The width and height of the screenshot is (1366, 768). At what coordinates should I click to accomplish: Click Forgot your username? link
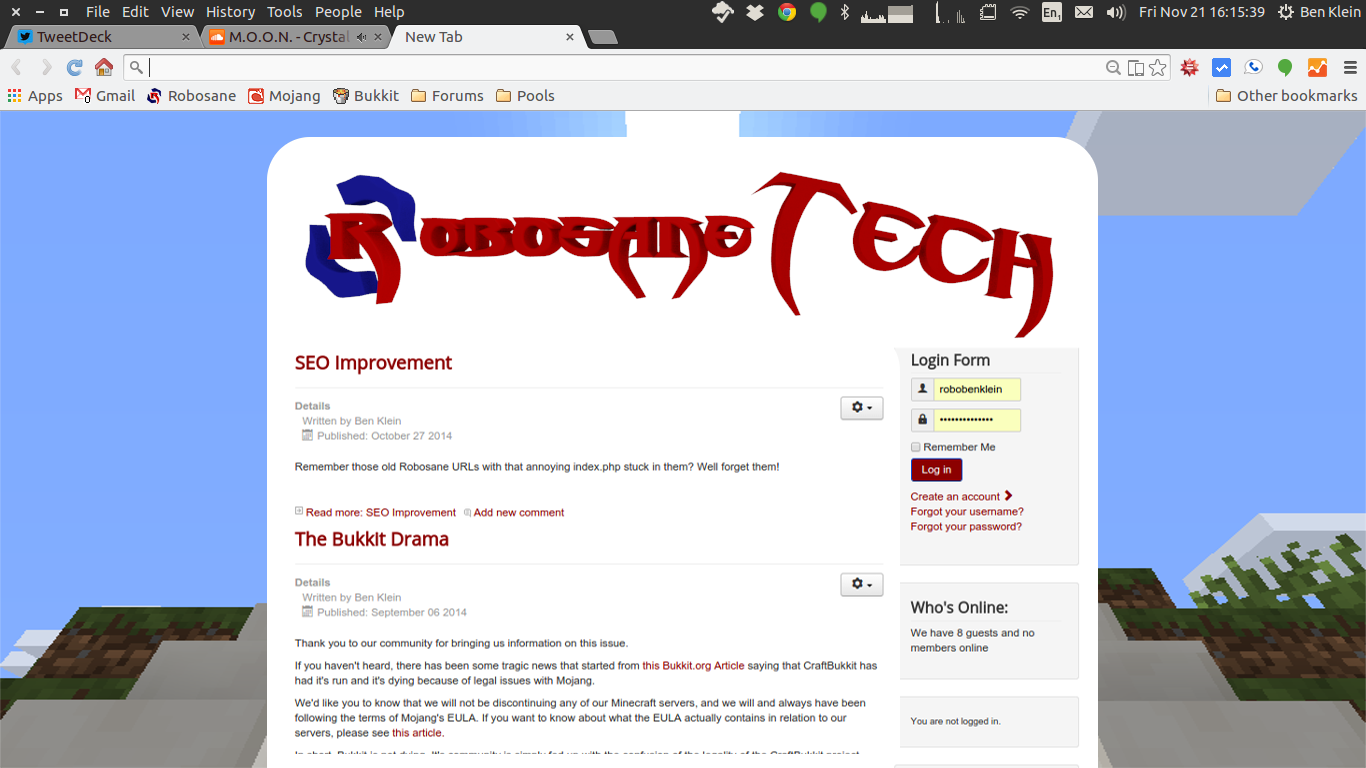click(967, 511)
